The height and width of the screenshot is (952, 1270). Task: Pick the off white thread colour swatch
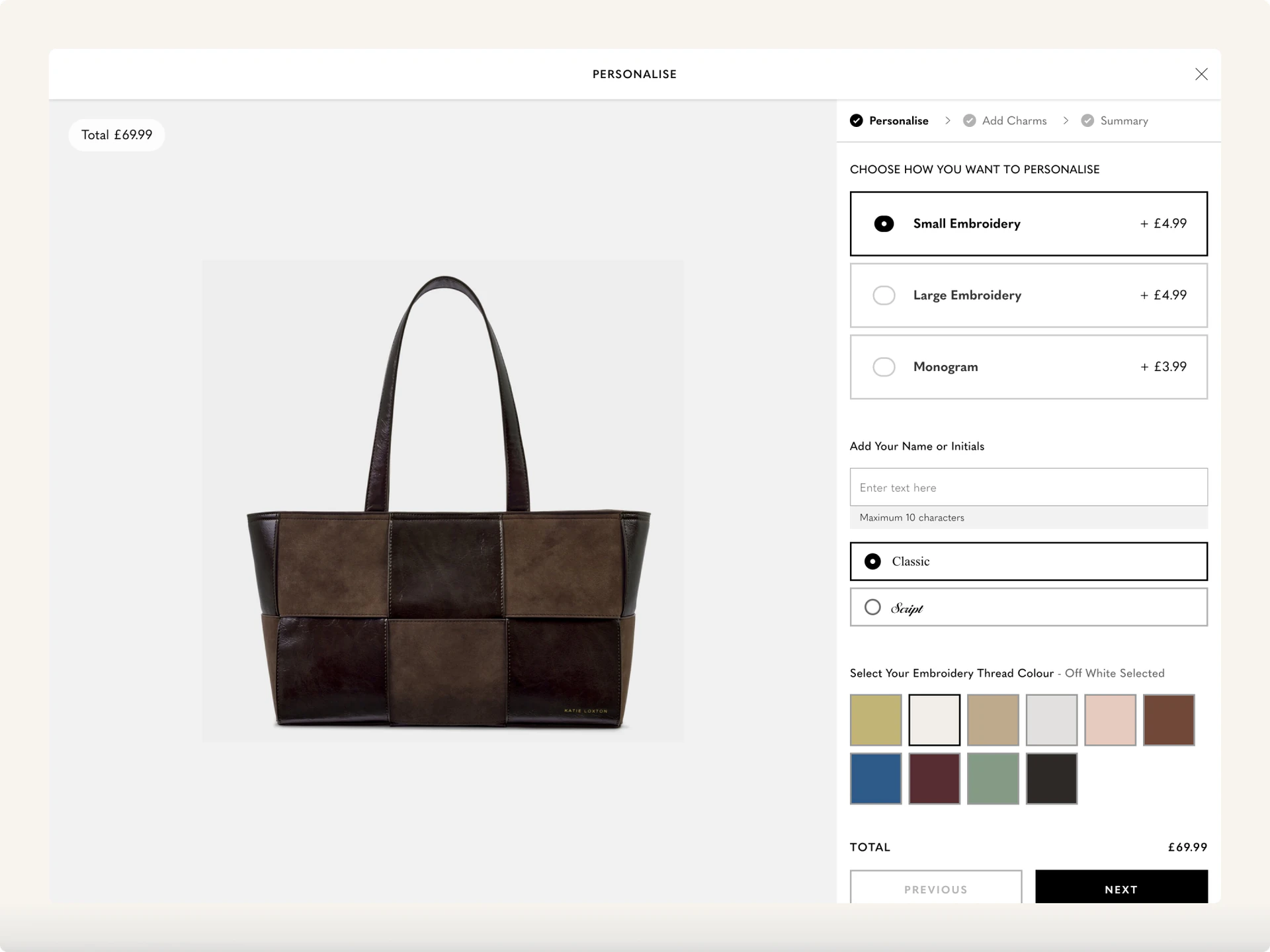[x=934, y=720]
